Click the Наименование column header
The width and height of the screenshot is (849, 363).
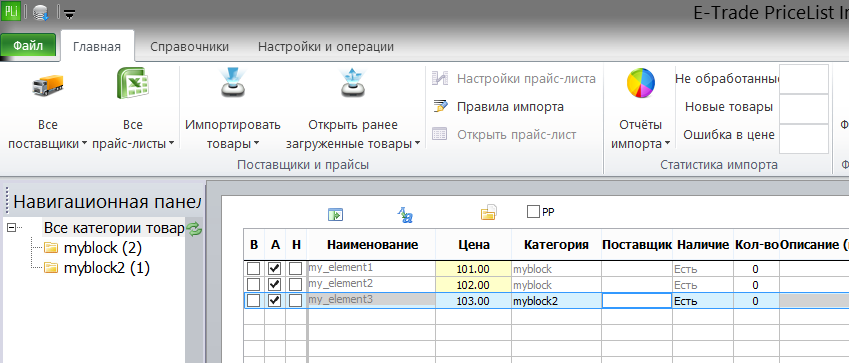[371, 245]
